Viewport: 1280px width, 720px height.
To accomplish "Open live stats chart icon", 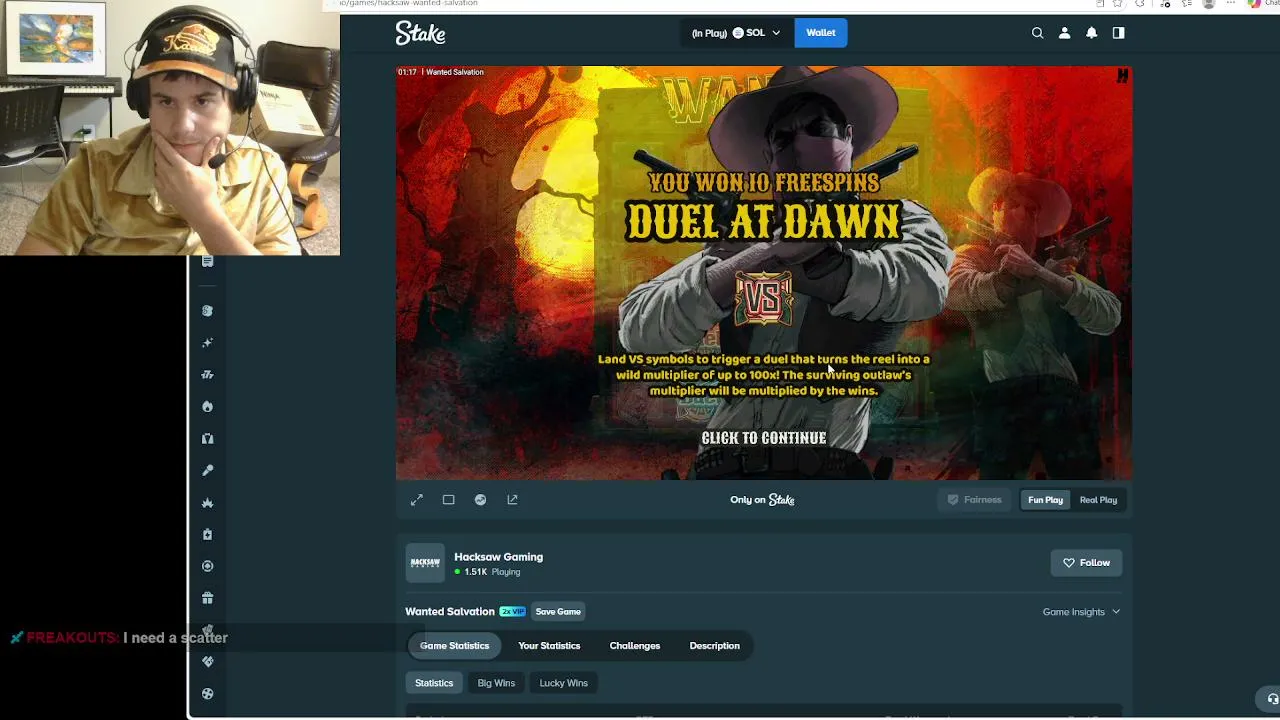I will tap(481, 500).
